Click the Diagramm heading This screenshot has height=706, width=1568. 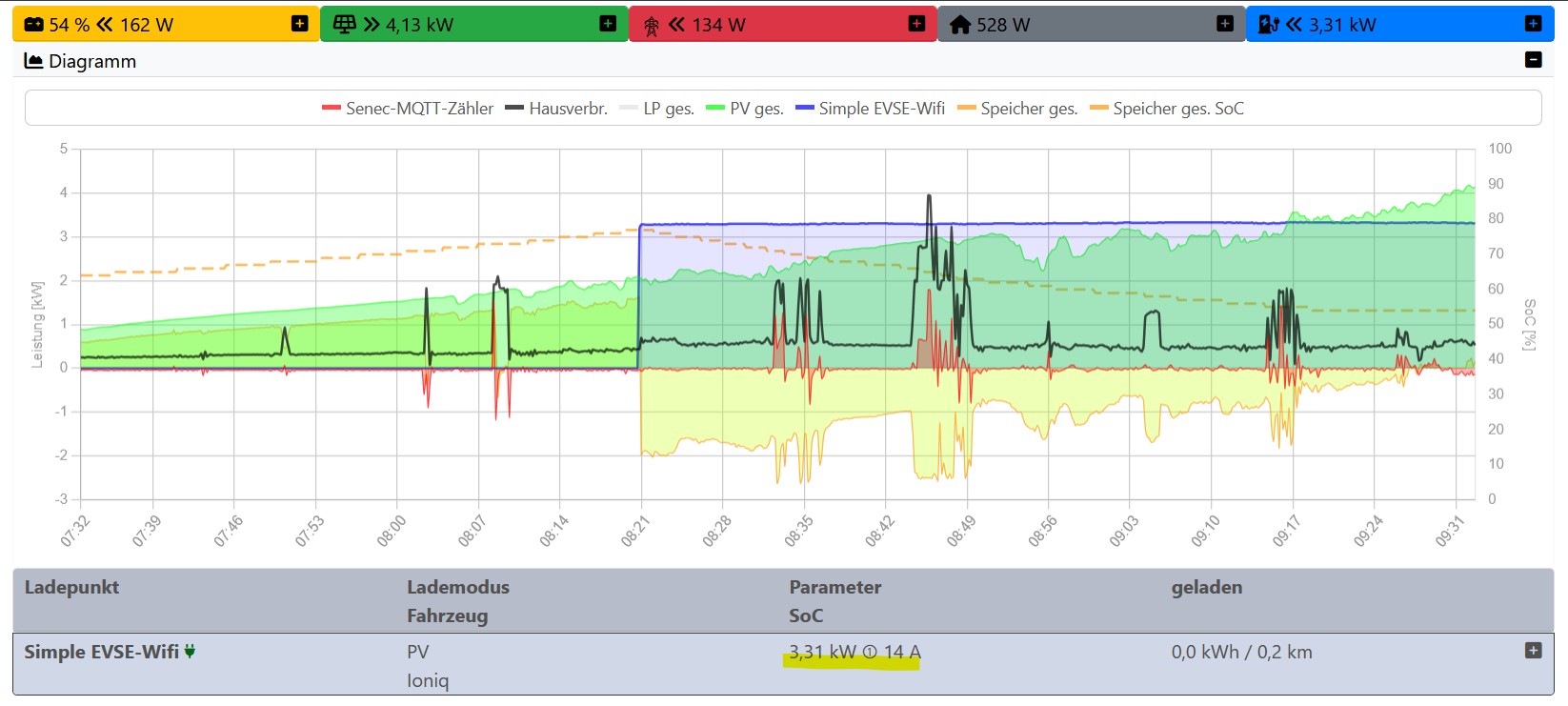(92, 61)
